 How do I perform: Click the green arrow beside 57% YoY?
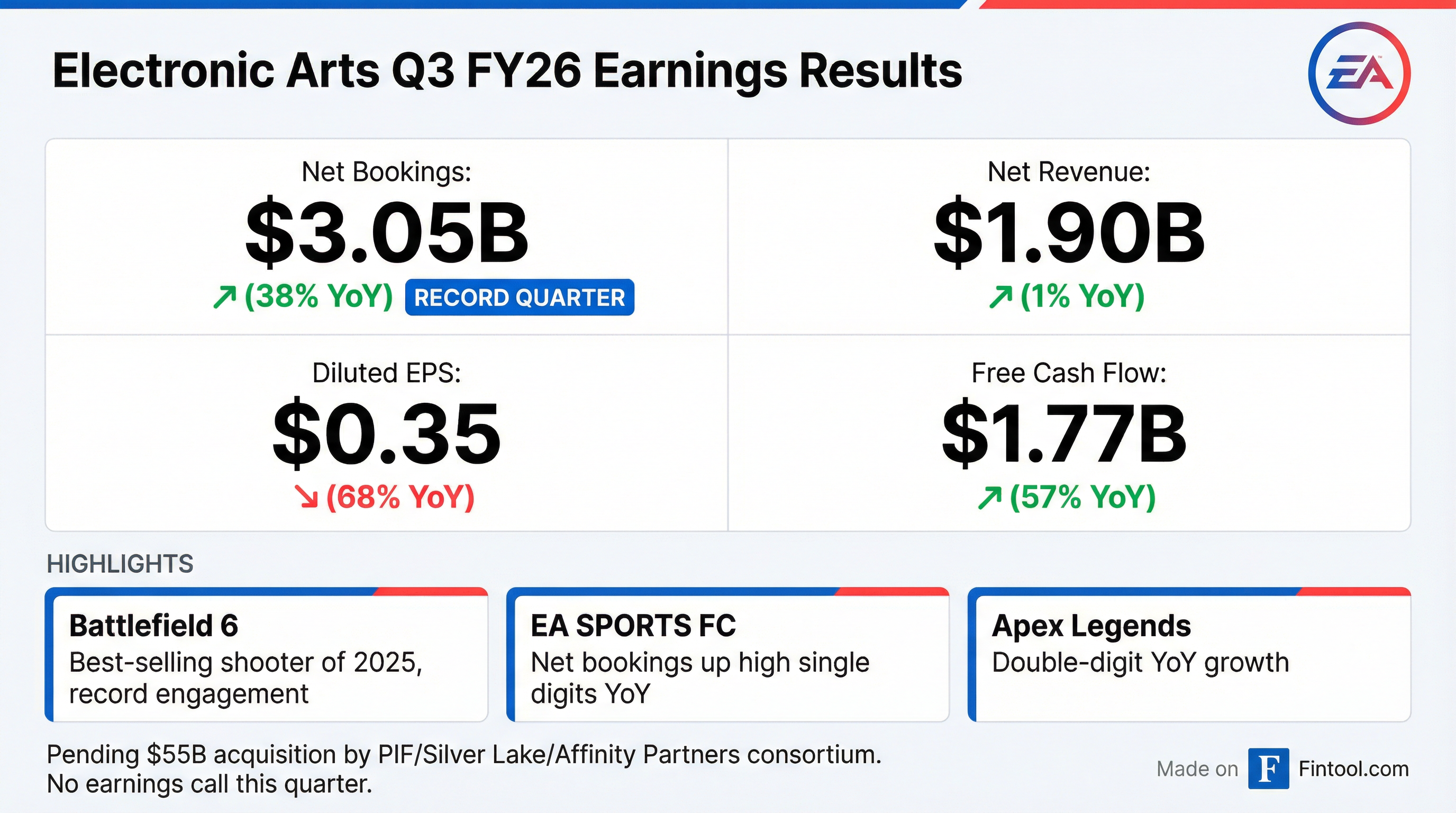989,499
